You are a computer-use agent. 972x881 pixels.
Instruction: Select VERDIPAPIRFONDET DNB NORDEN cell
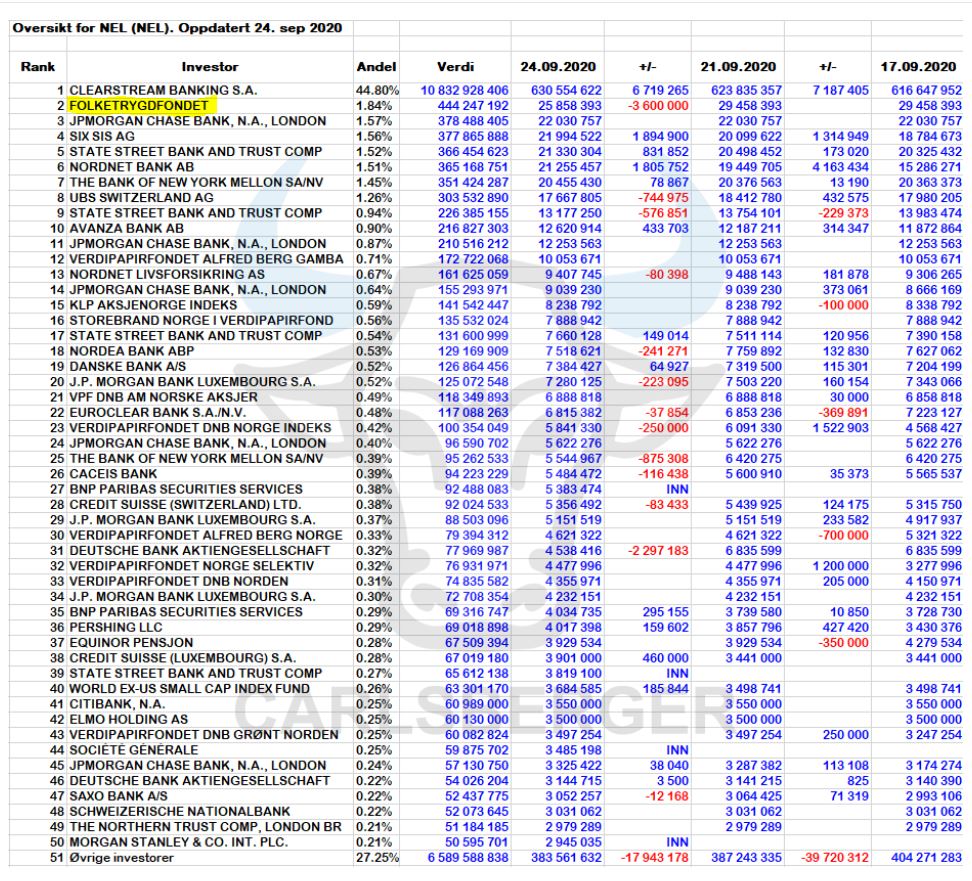click(x=179, y=582)
